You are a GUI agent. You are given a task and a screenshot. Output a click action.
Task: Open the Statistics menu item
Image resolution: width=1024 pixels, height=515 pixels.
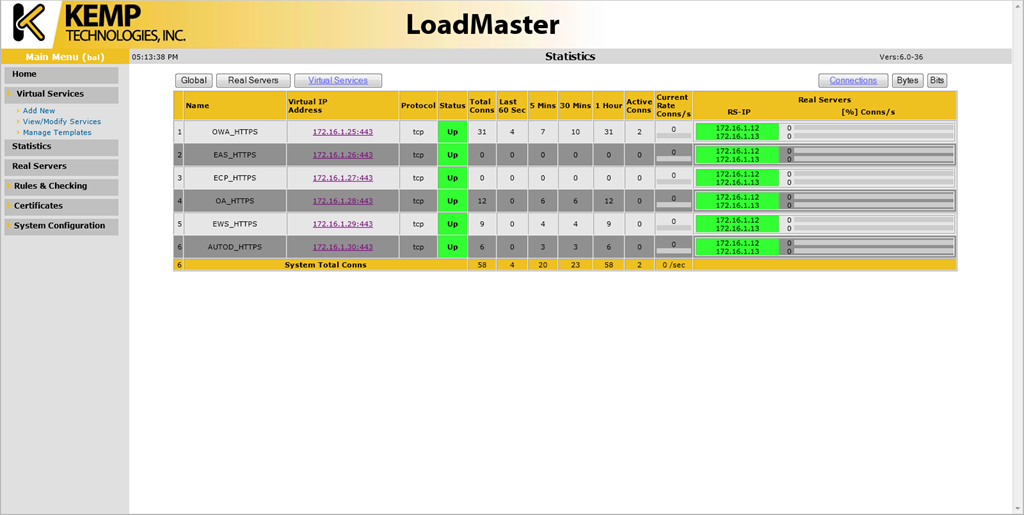(61, 147)
